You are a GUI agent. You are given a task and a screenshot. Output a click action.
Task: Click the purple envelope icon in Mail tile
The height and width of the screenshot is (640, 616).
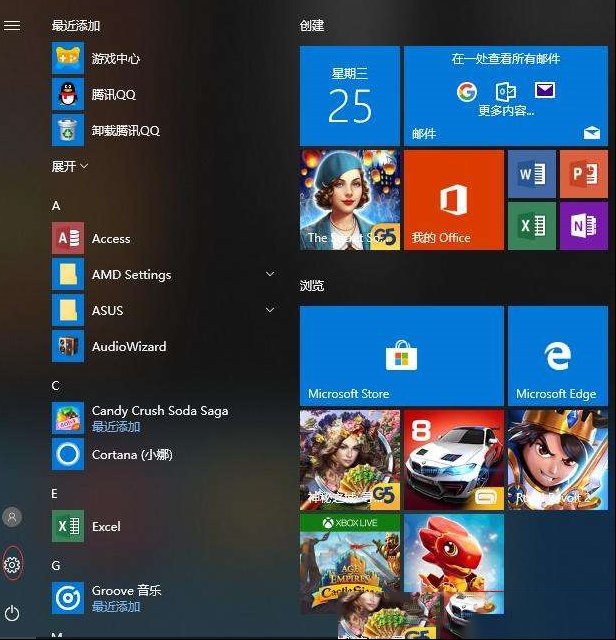(x=545, y=90)
